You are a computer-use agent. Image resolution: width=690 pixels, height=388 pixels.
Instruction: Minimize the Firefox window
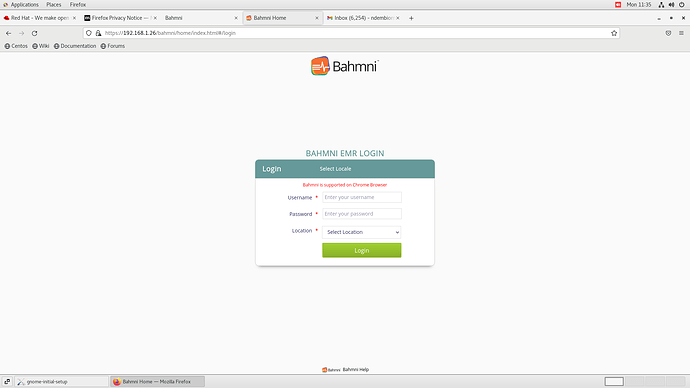coord(659,18)
